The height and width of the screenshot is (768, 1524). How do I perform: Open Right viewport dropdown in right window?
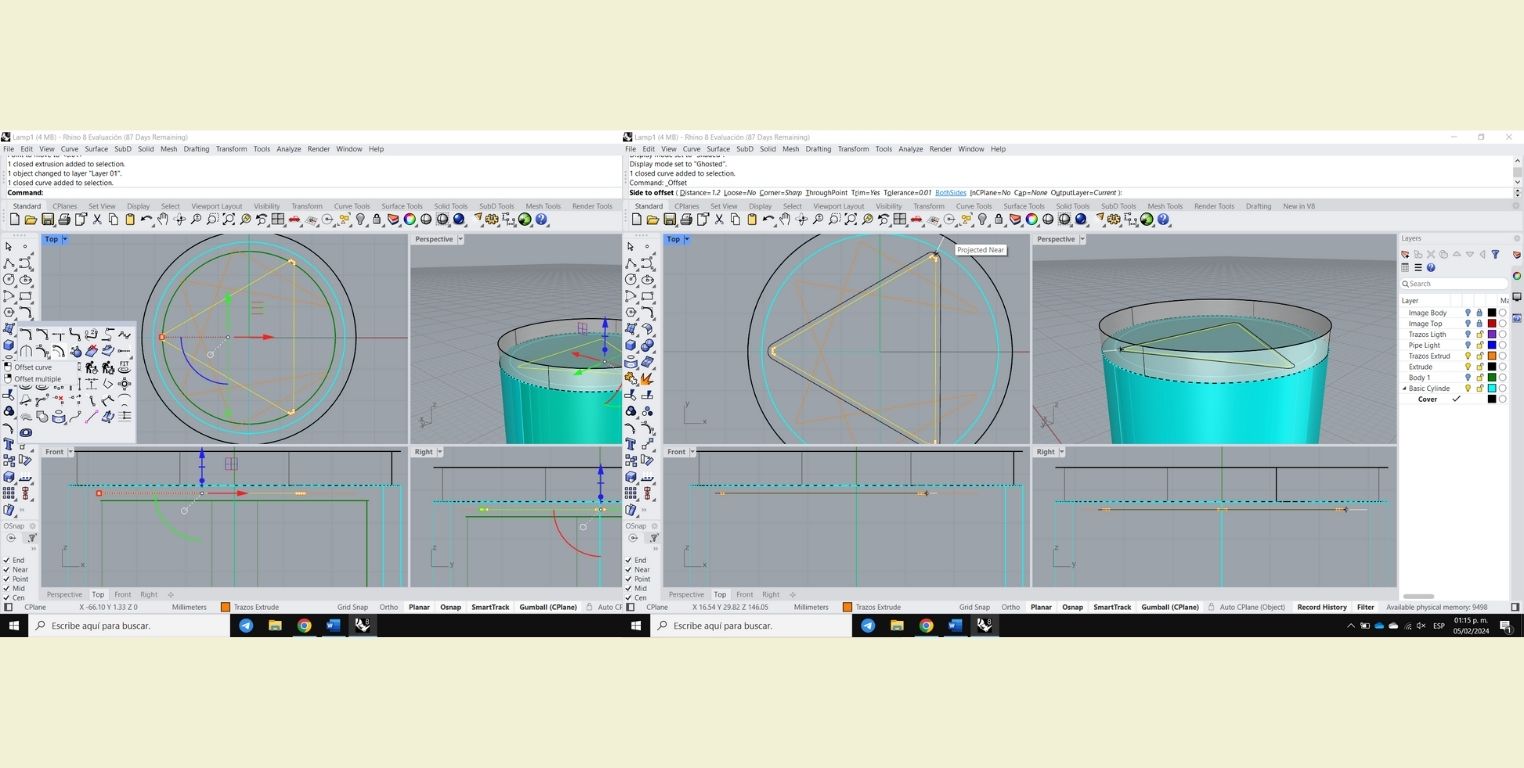tap(1062, 452)
